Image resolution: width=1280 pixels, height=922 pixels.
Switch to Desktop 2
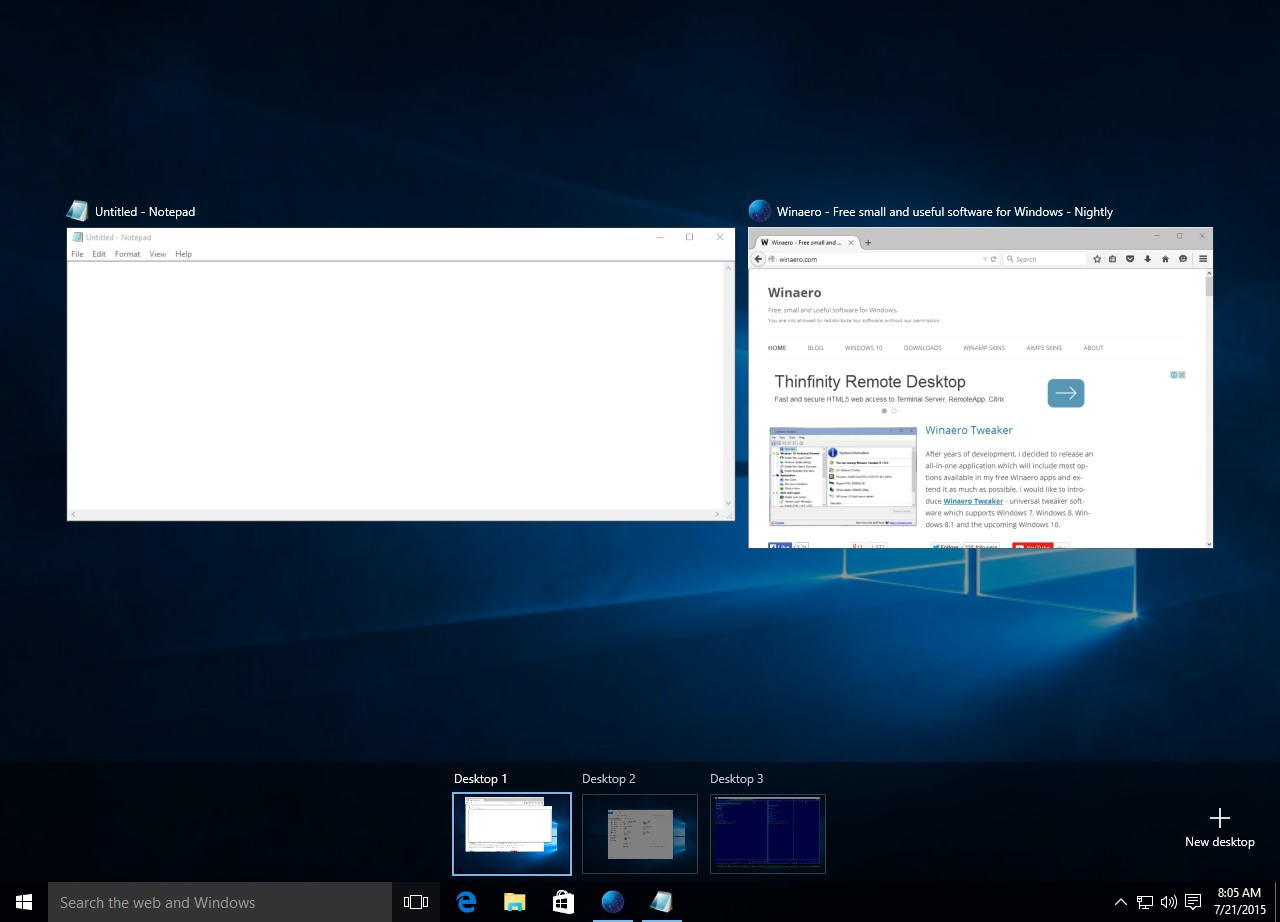pos(640,834)
